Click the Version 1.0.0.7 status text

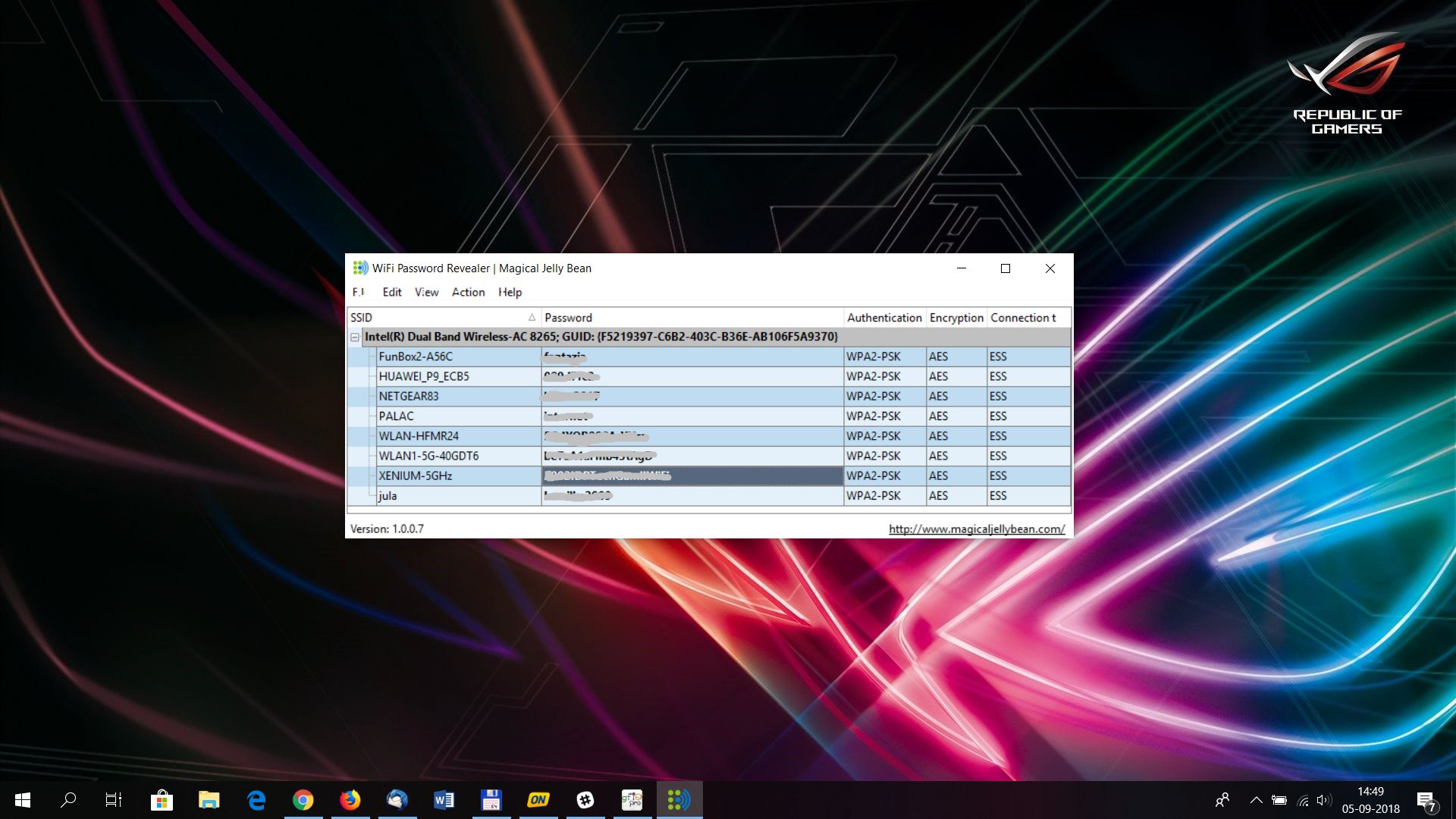[x=387, y=529]
